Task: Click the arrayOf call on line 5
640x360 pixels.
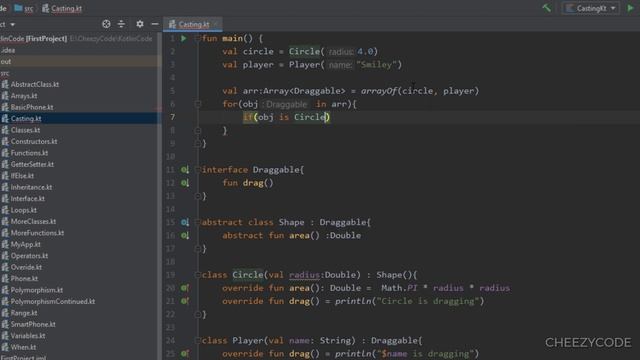Action: coord(379,91)
